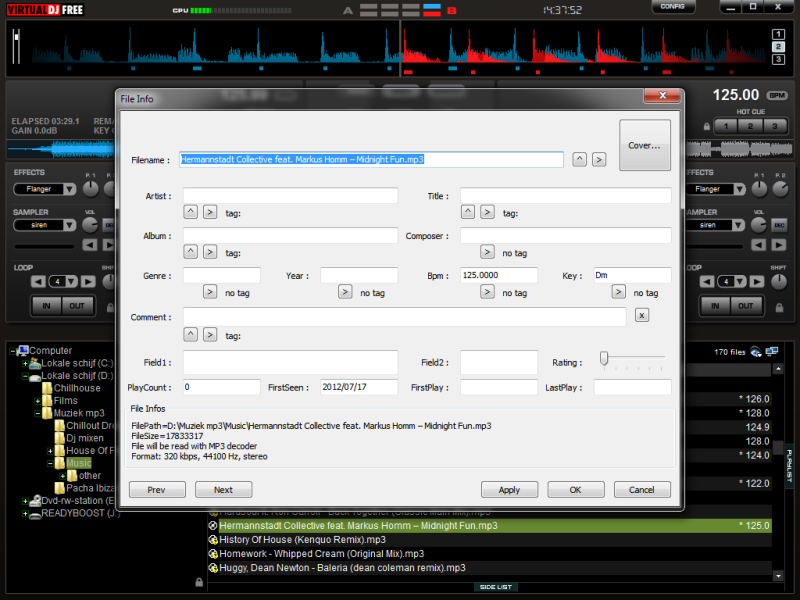800x600 pixels.
Task: Toggle the lock icon below the folder tree
Action: pyautogui.click(x=199, y=582)
